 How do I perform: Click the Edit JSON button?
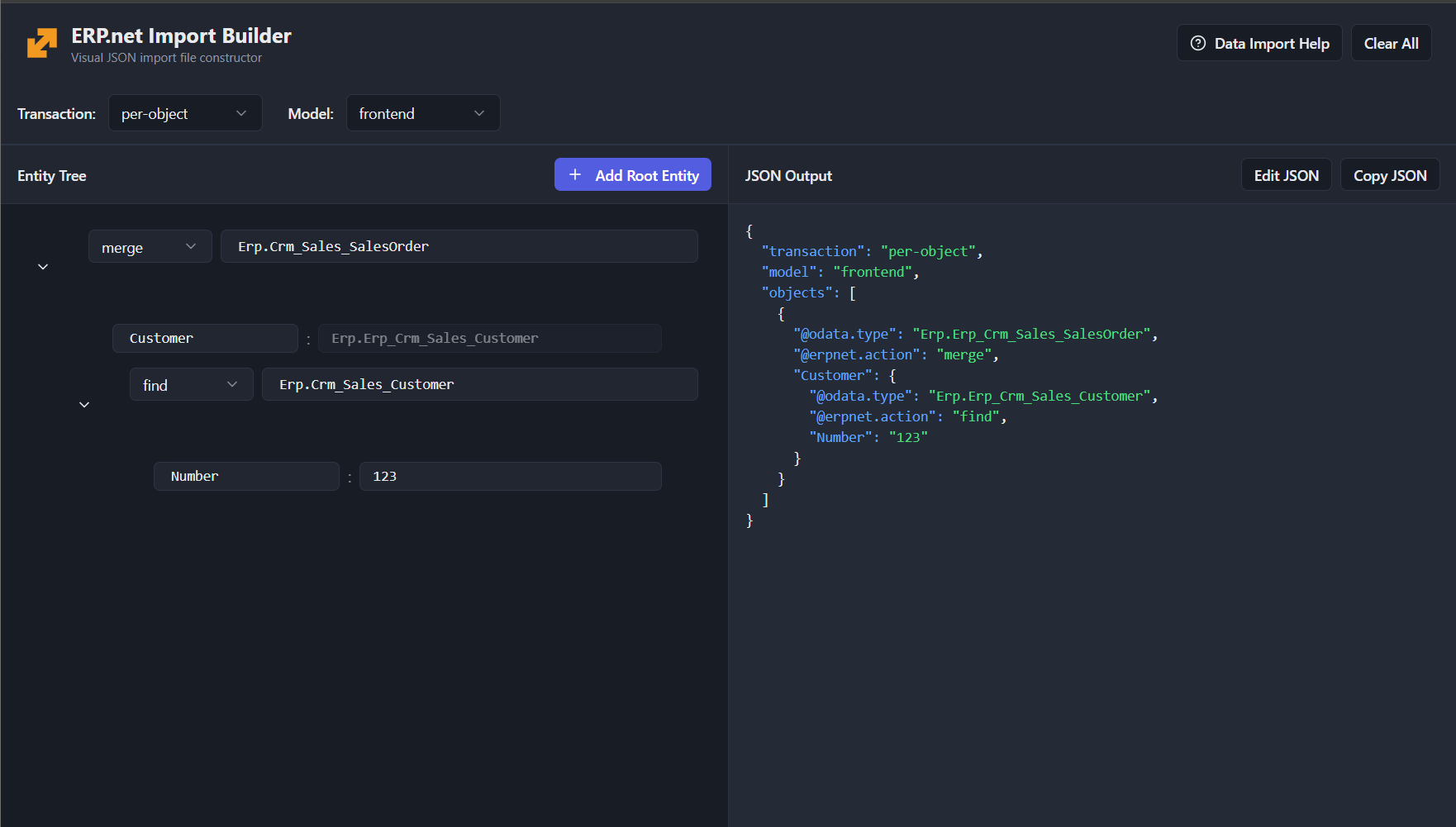click(1286, 175)
